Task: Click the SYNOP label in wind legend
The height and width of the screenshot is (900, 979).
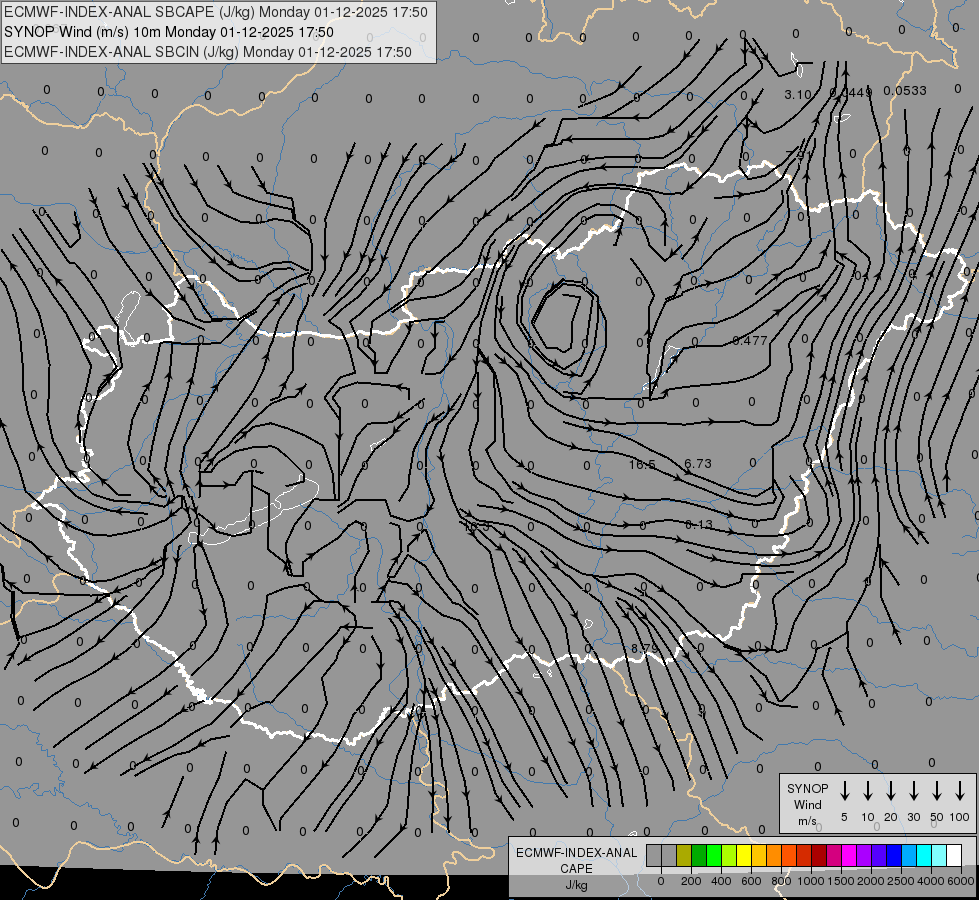Action: 807,789
